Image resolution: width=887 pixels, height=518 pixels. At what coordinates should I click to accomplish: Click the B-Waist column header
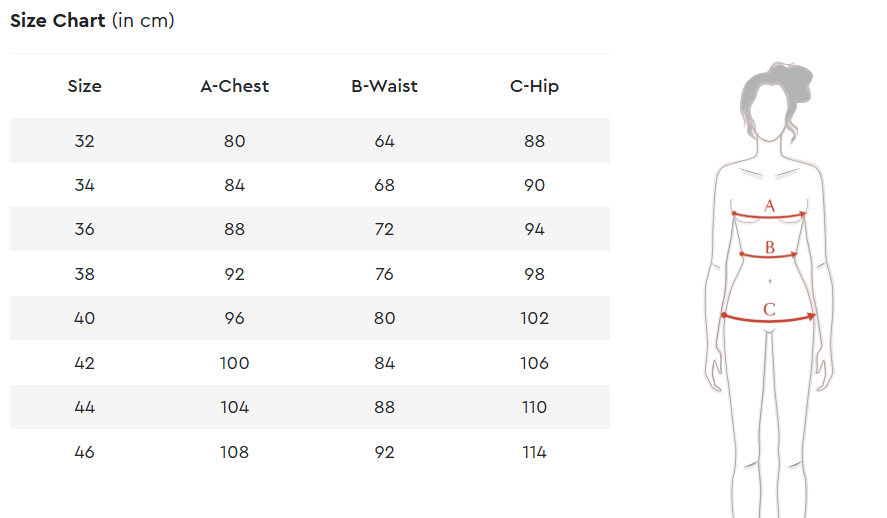(384, 86)
